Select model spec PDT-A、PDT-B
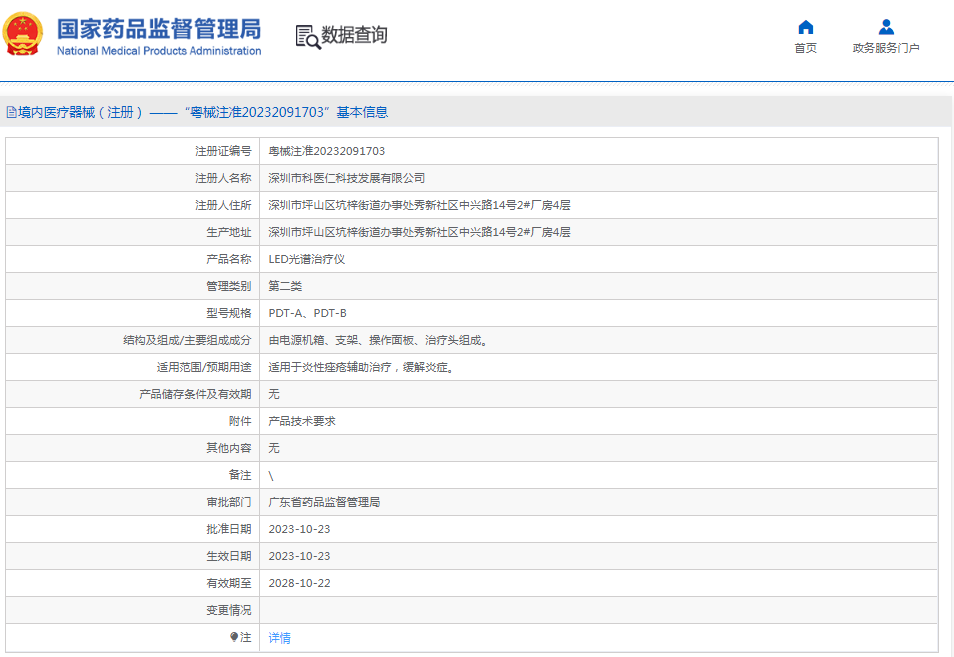The width and height of the screenshot is (954, 657). coord(307,313)
